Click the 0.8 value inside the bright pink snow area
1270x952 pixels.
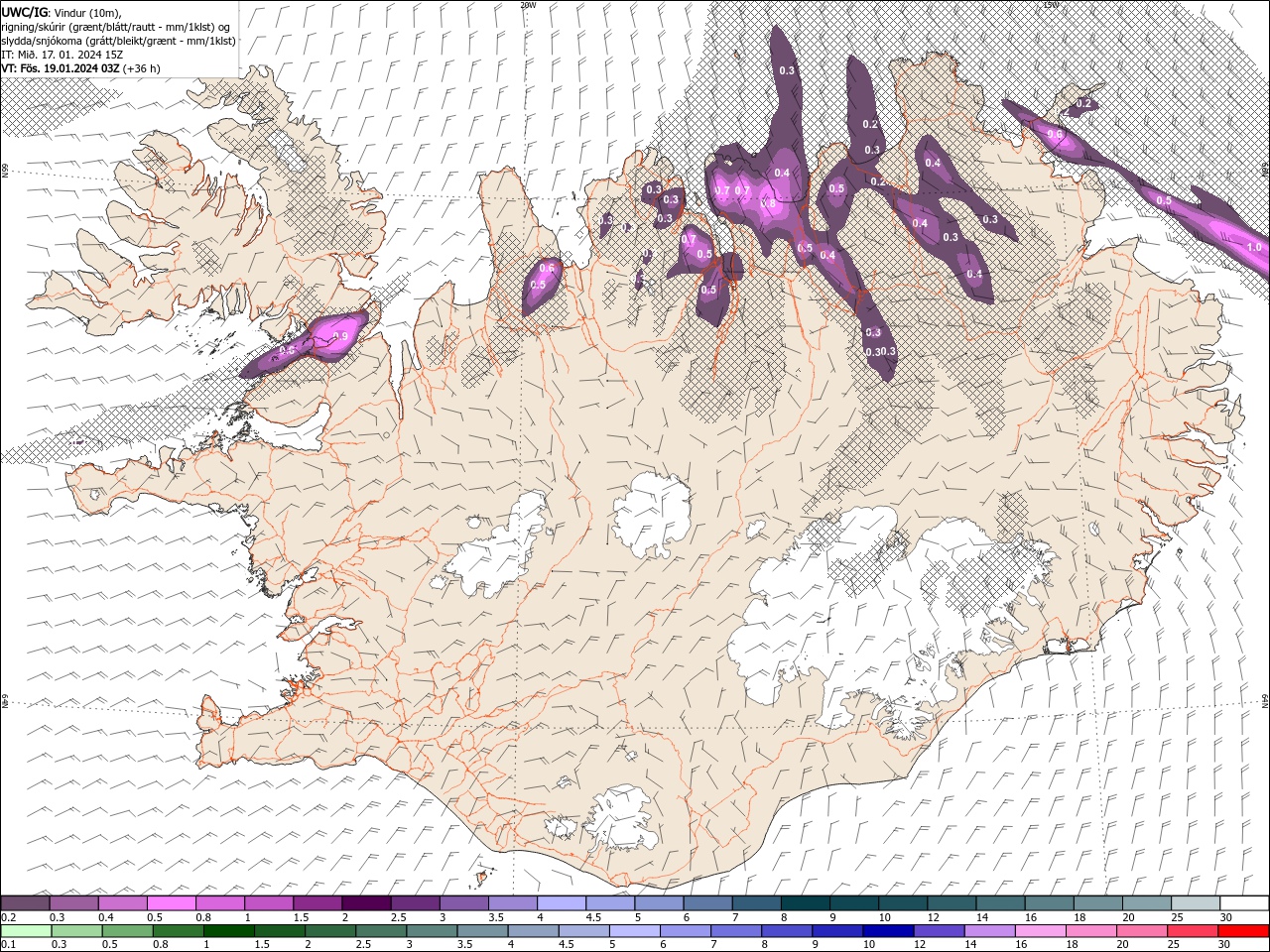coord(768,204)
